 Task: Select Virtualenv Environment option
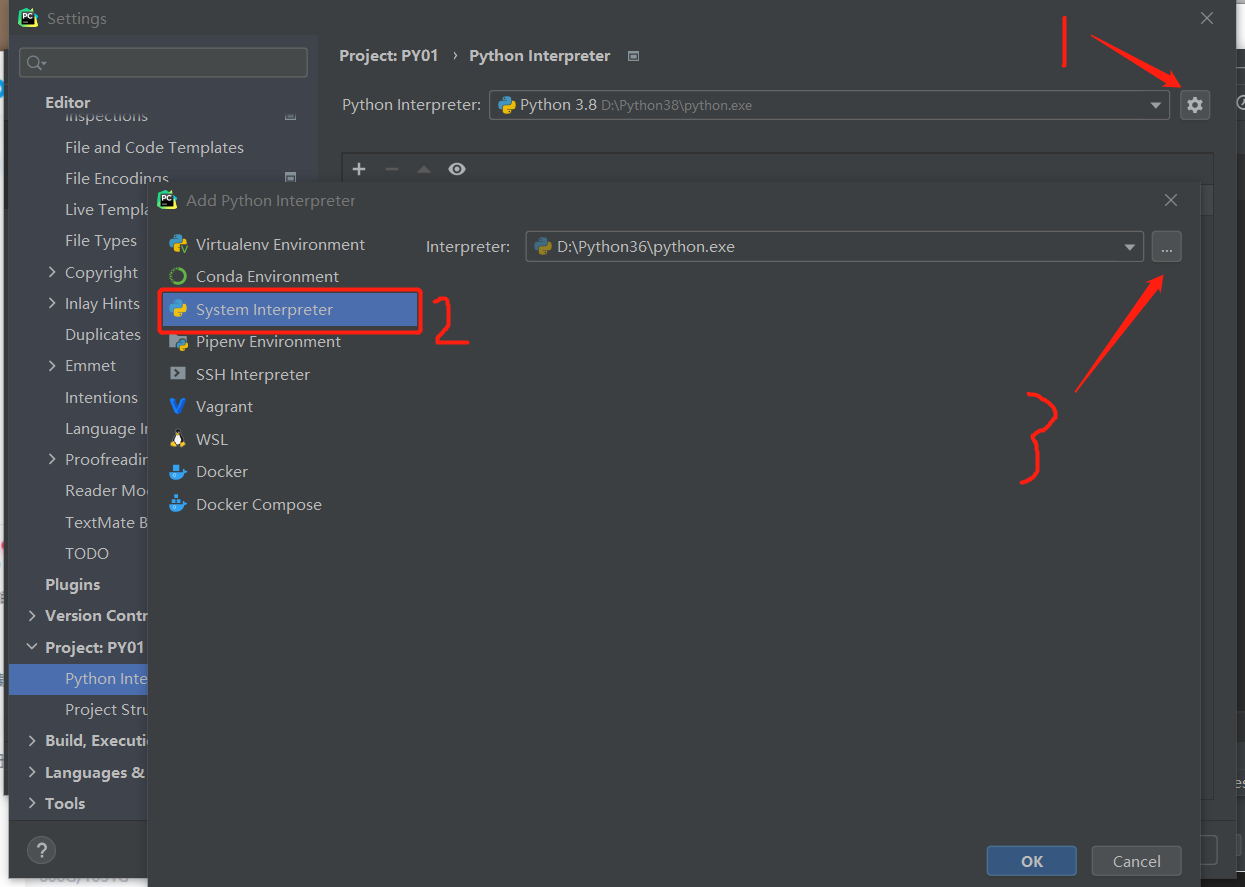(280, 244)
